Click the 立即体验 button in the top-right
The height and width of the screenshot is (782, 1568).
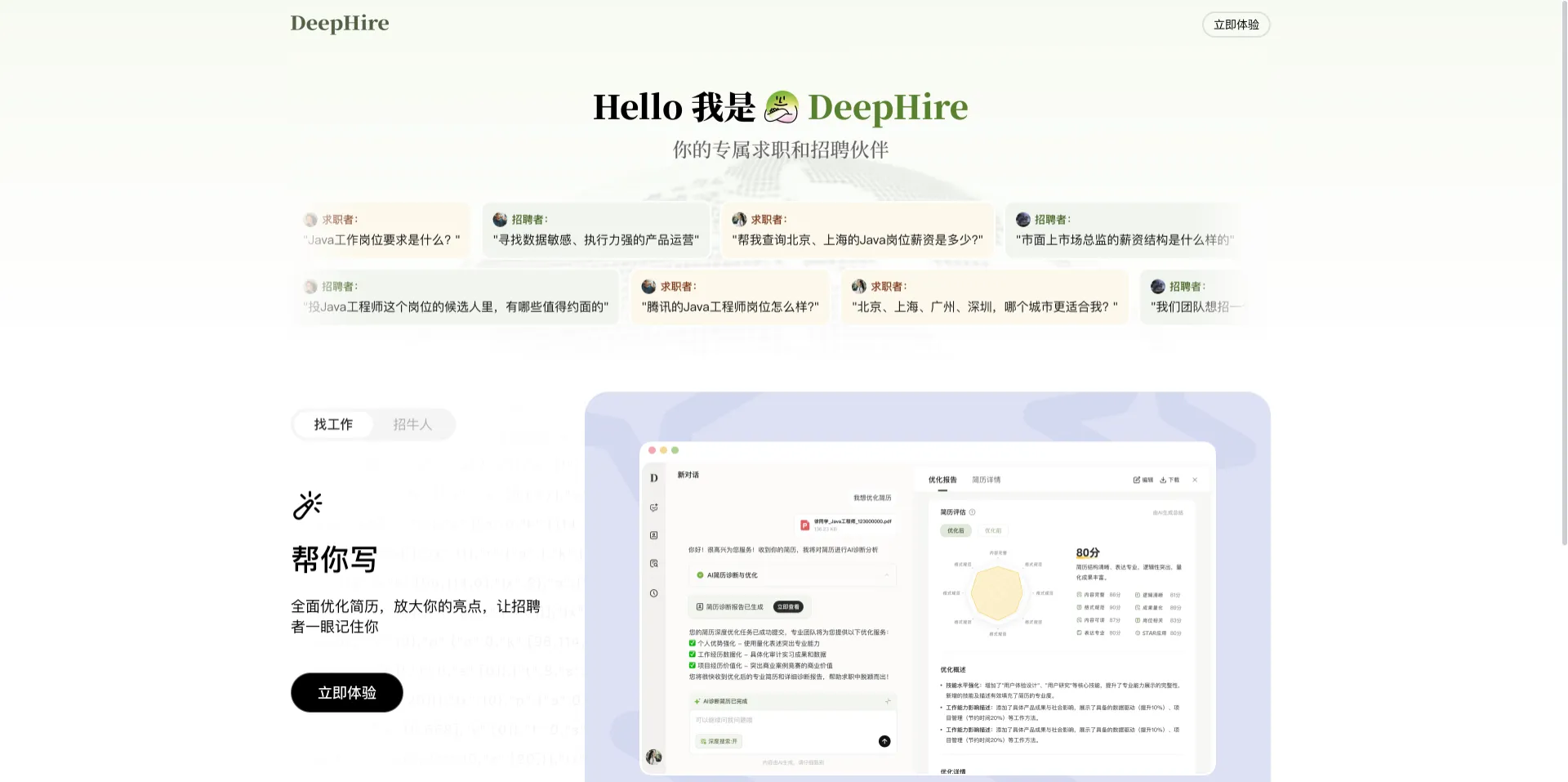click(x=1236, y=25)
